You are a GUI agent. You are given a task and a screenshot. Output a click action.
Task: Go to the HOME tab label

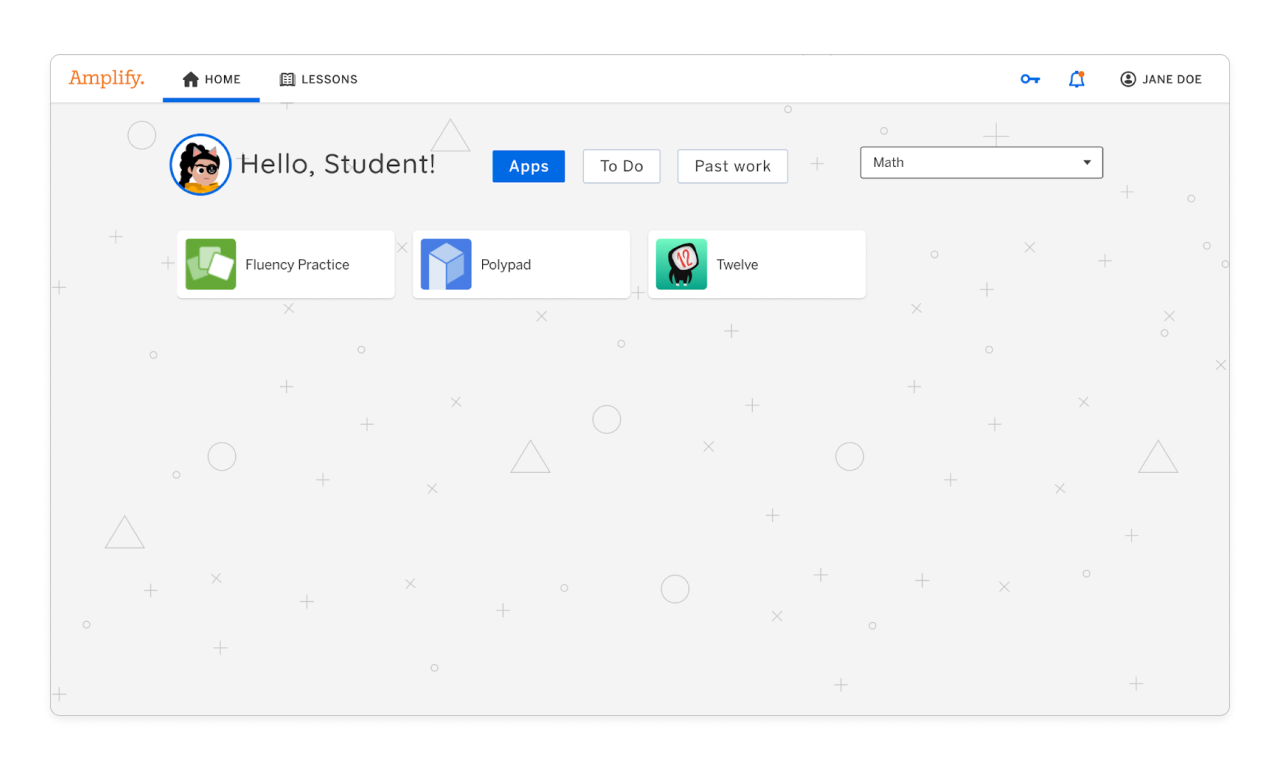[x=223, y=79]
